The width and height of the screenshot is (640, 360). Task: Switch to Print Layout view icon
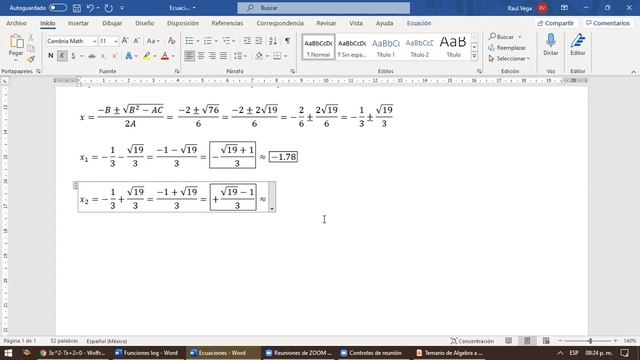pos(527,341)
